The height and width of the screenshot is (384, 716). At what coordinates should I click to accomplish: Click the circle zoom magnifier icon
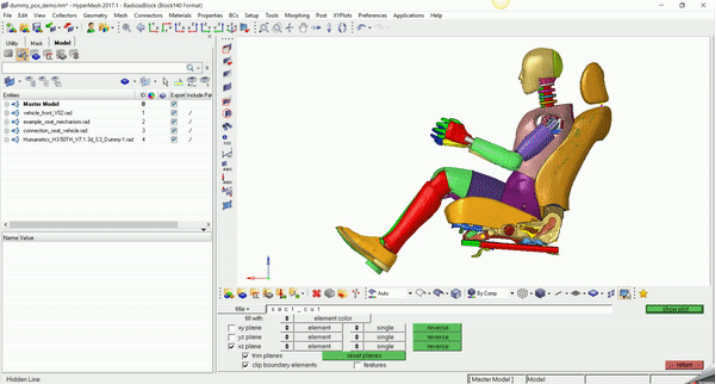point(277,28)
